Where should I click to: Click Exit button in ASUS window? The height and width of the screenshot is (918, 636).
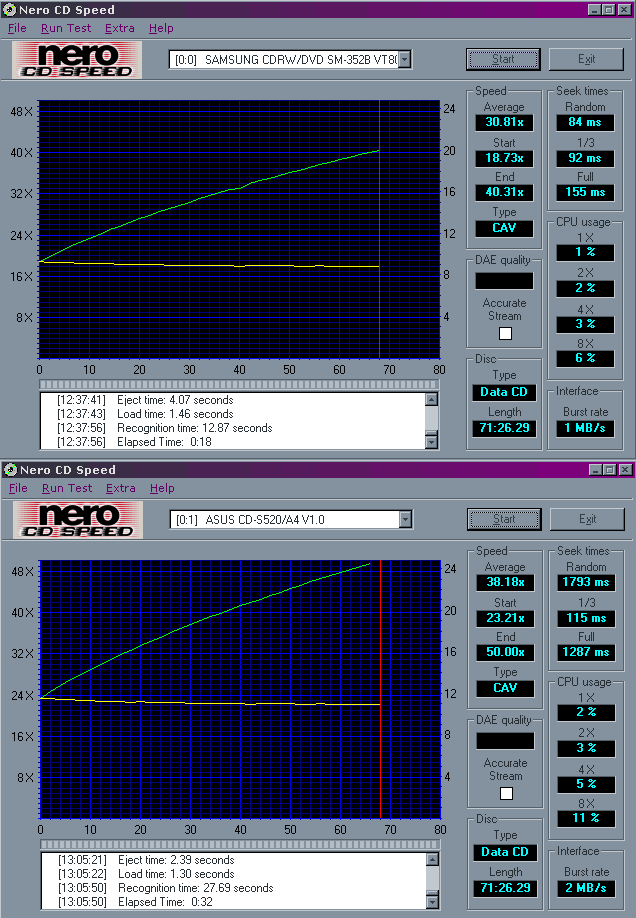pos(587,519)
